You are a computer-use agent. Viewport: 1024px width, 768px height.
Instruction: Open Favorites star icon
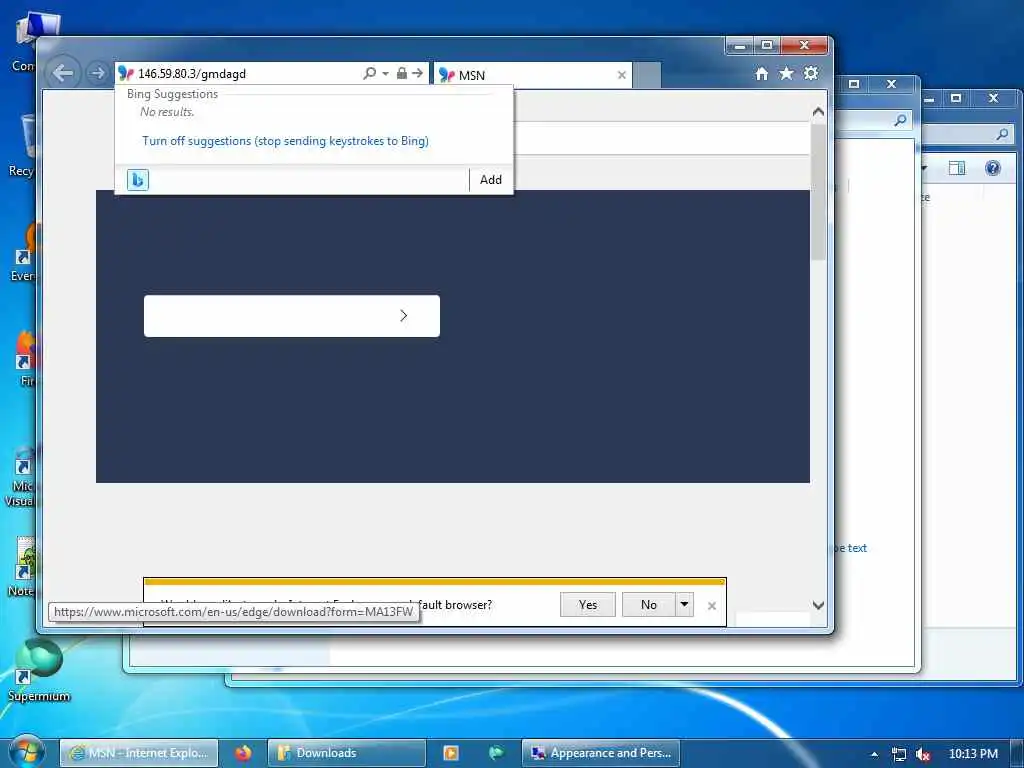tap(786, 73)
